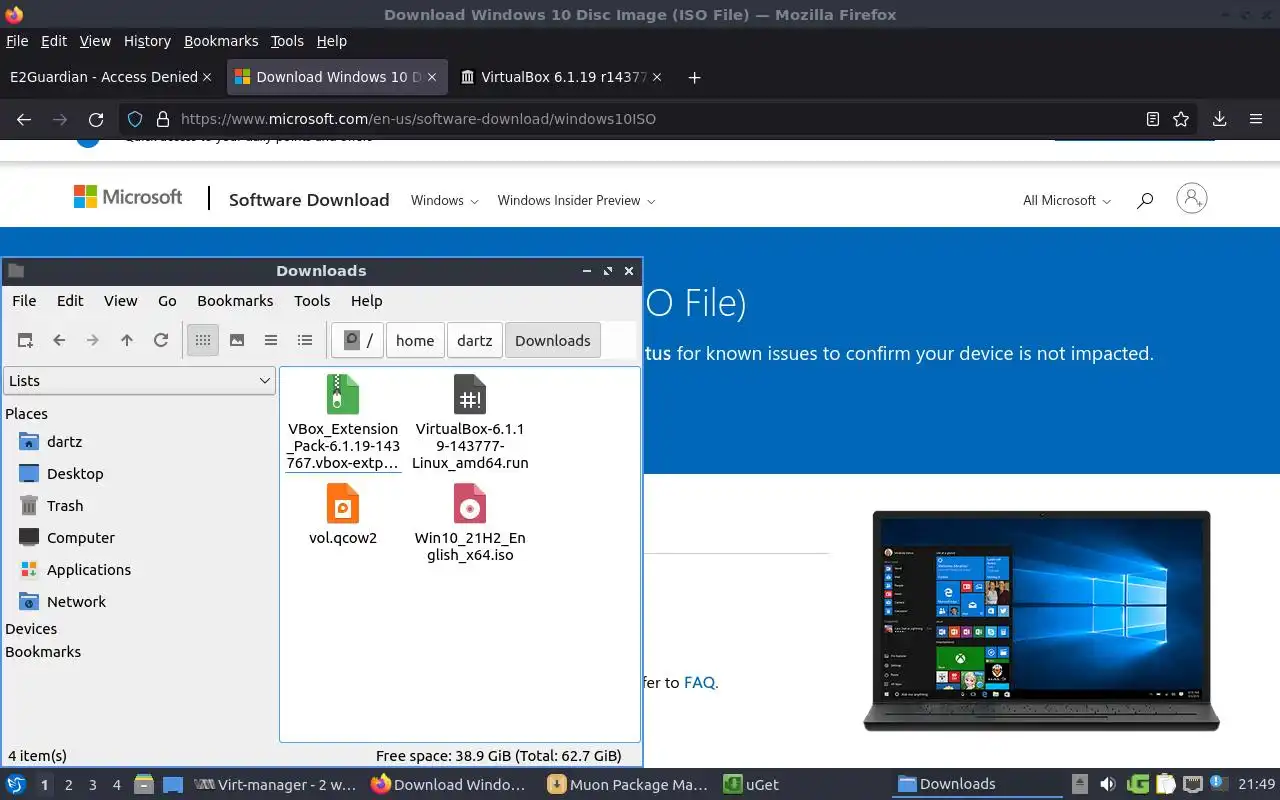The width and height of the screenshot is (1280, 800).
Task: Open the LXQt start menu
Action: tap(16, 784)
